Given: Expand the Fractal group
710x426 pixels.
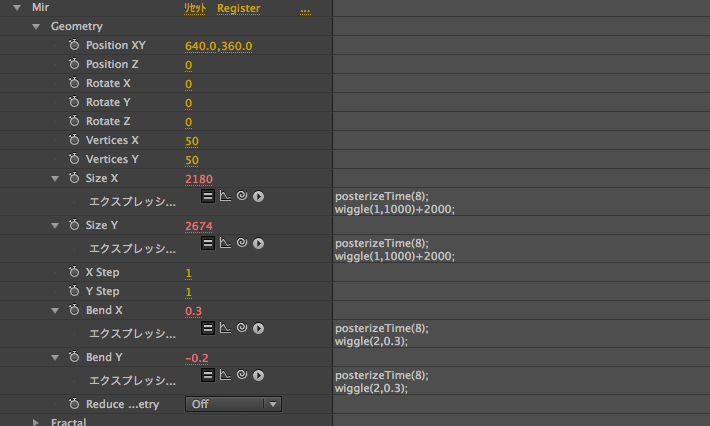Looking at the screenshot, I should [36, 422].
